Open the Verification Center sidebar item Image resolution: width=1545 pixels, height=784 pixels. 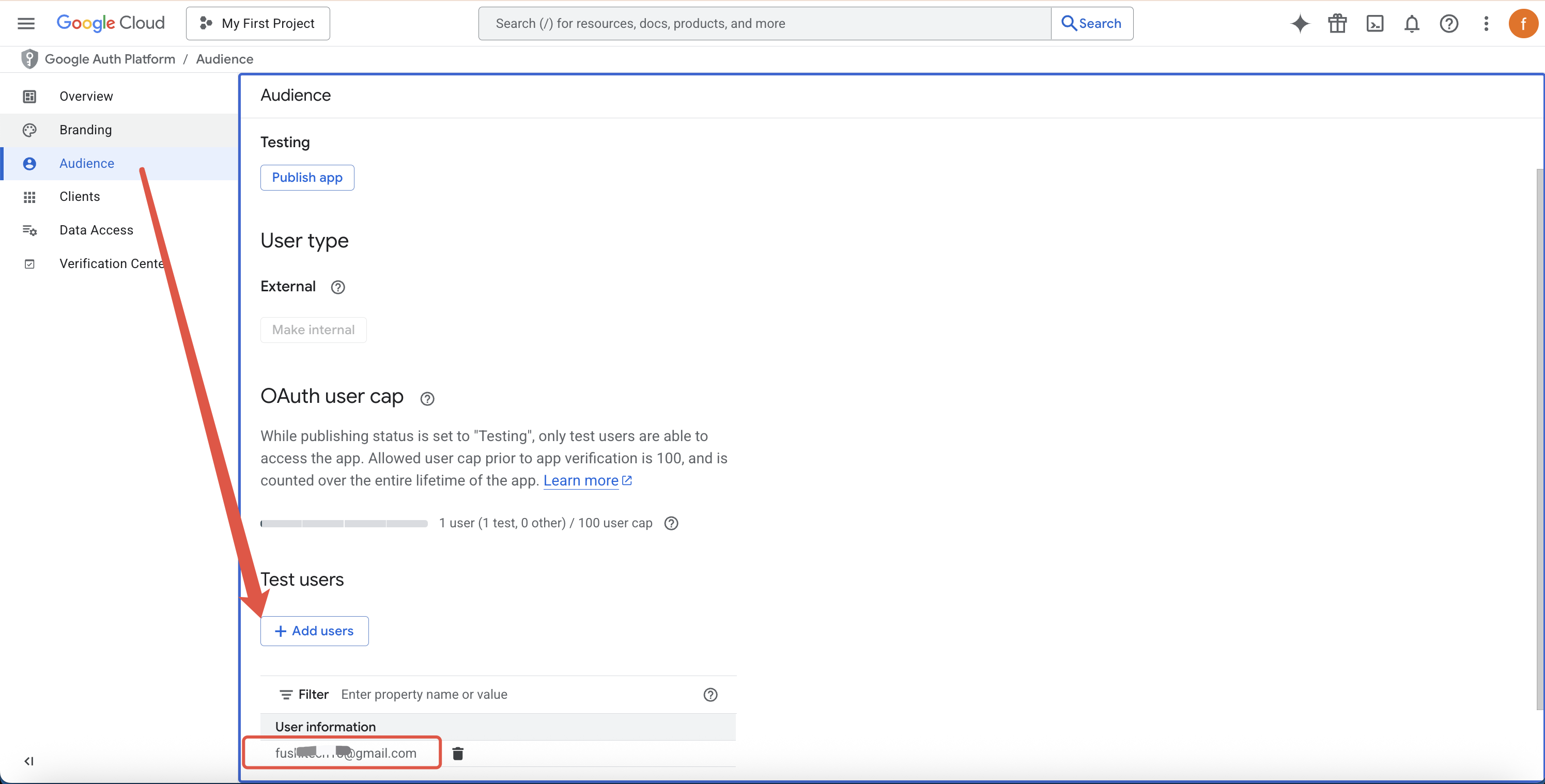coord(119,264)
